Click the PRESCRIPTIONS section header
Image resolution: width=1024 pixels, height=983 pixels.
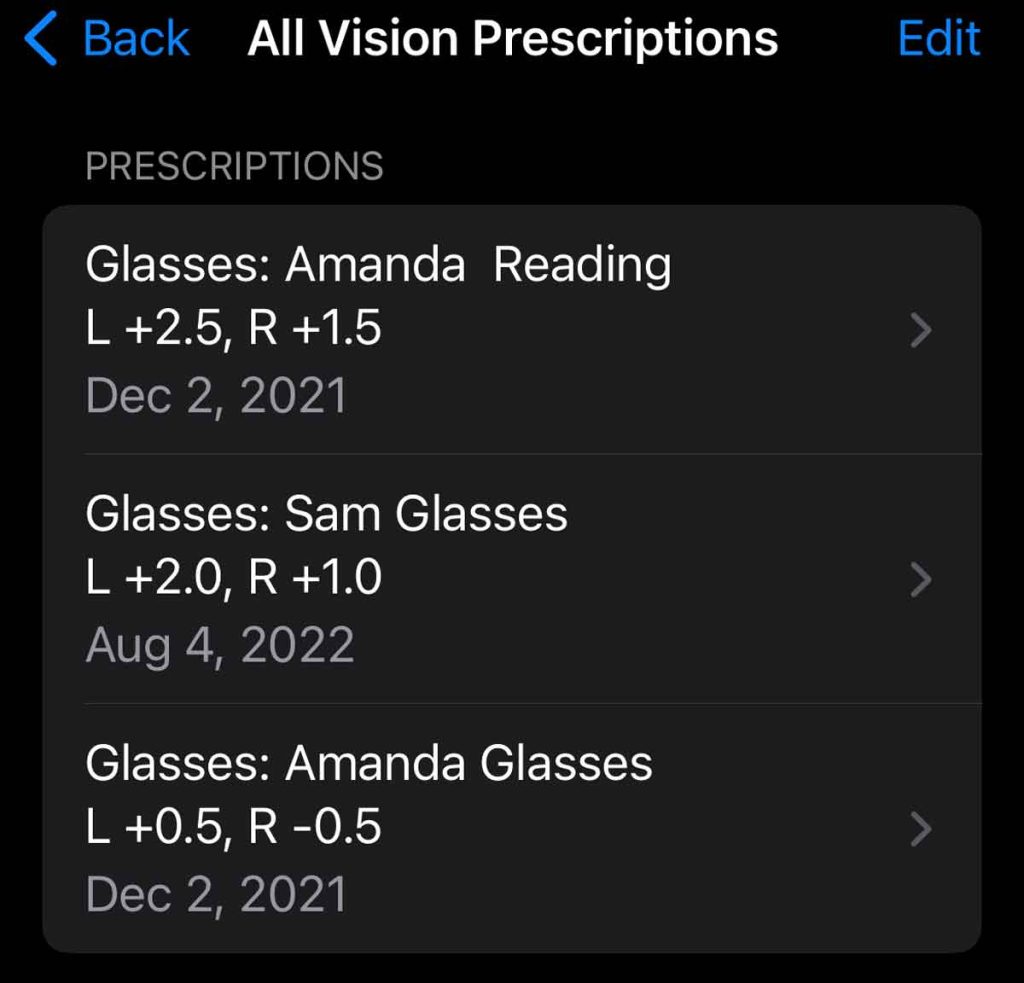234,166
